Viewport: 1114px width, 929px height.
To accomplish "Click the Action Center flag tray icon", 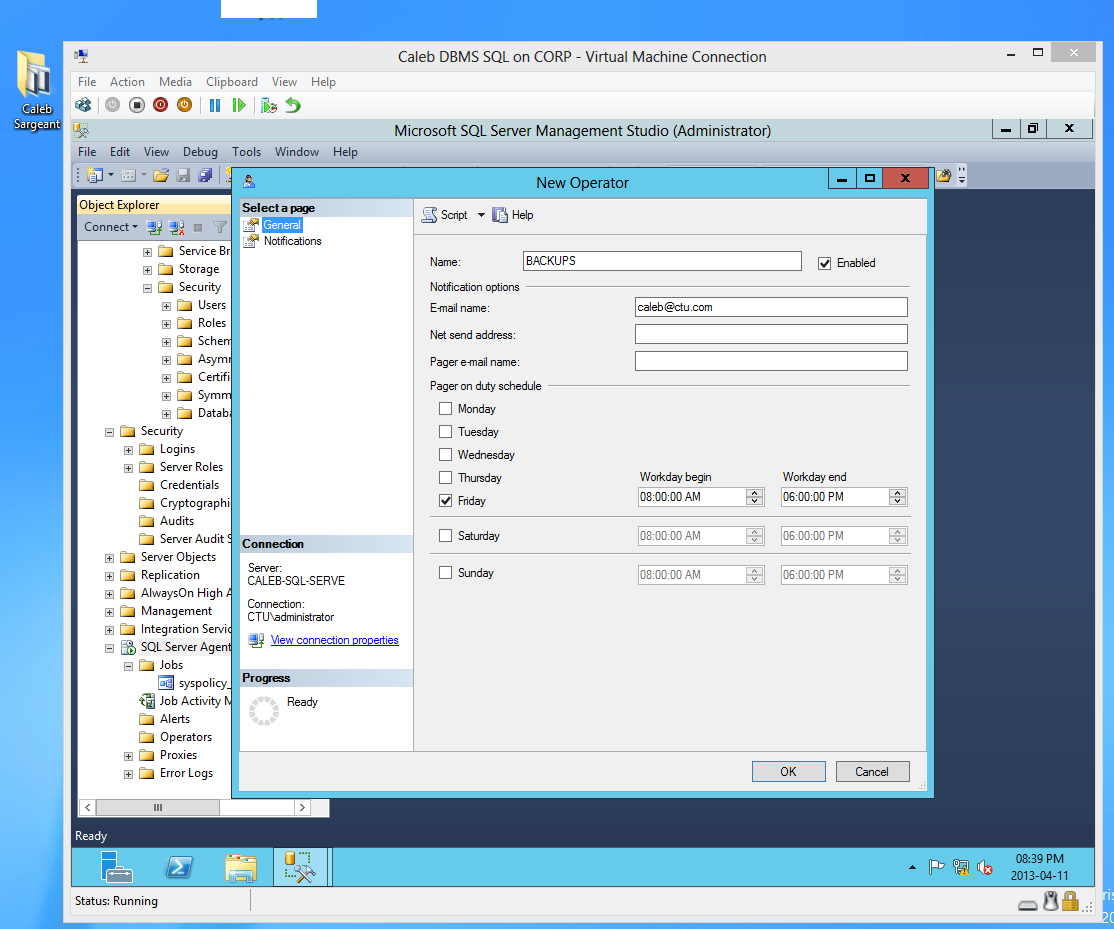I will [x=936, y=866].
